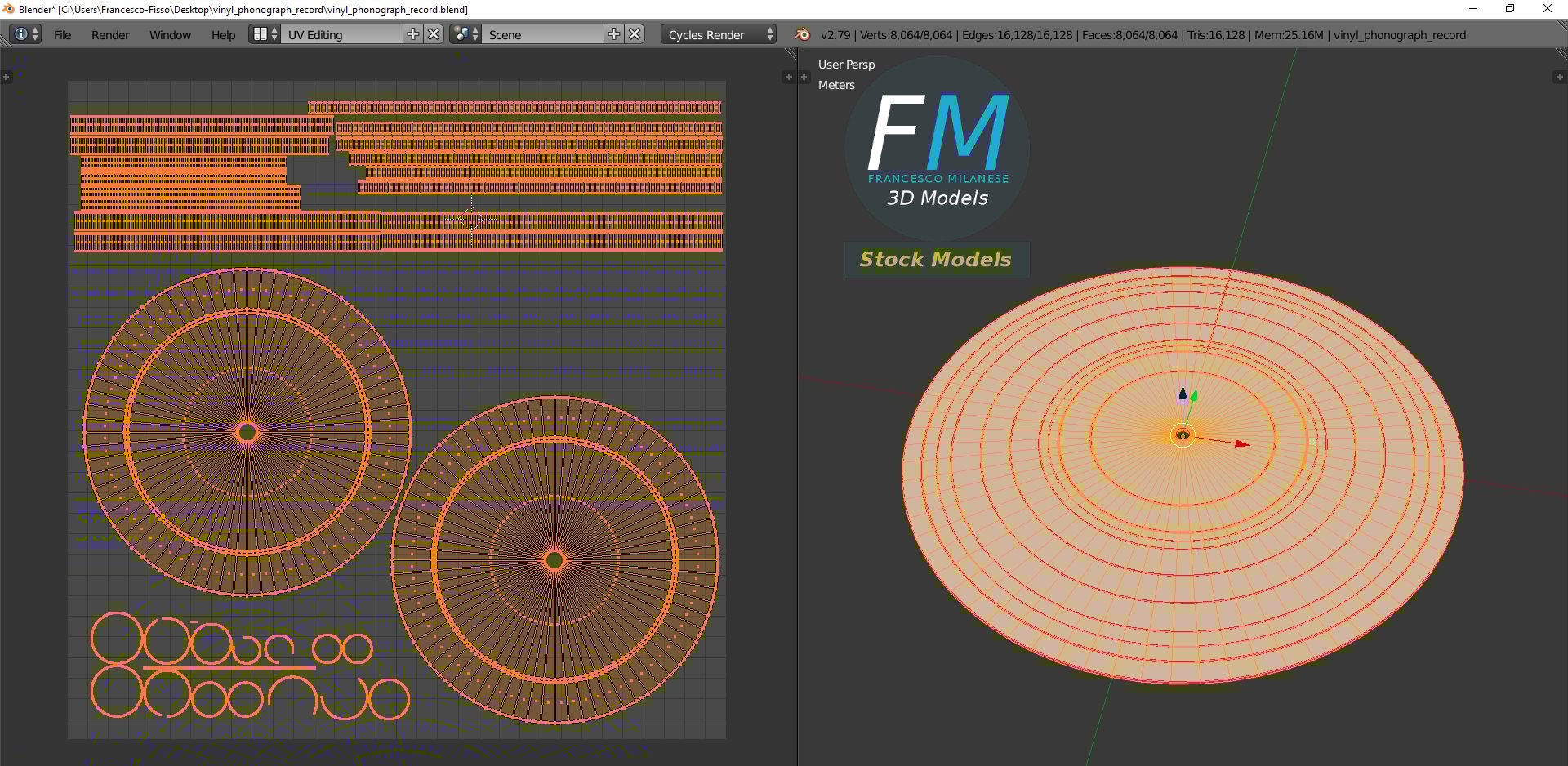Click the Window menu item
The image size is (1568, 766).
click(x=171, y=34)
